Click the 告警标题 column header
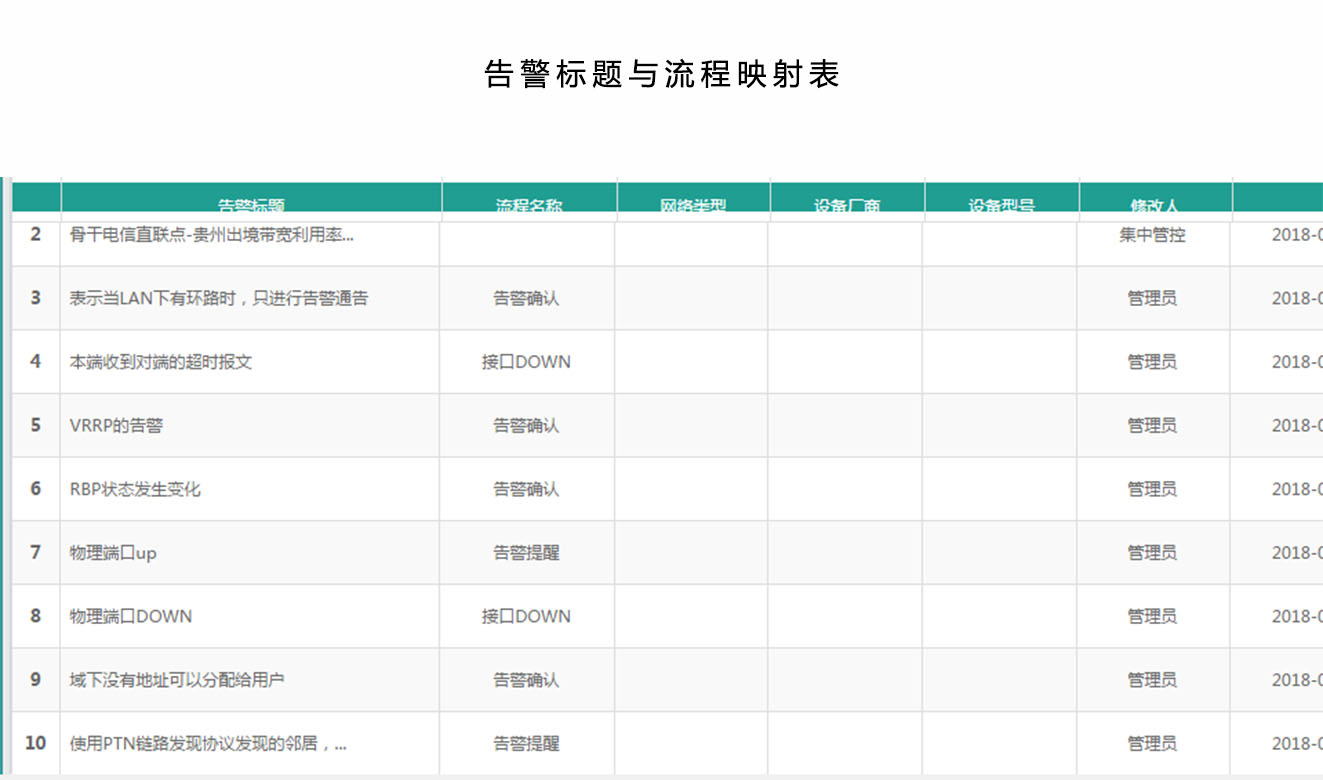1323x780 pixels. 251,204
